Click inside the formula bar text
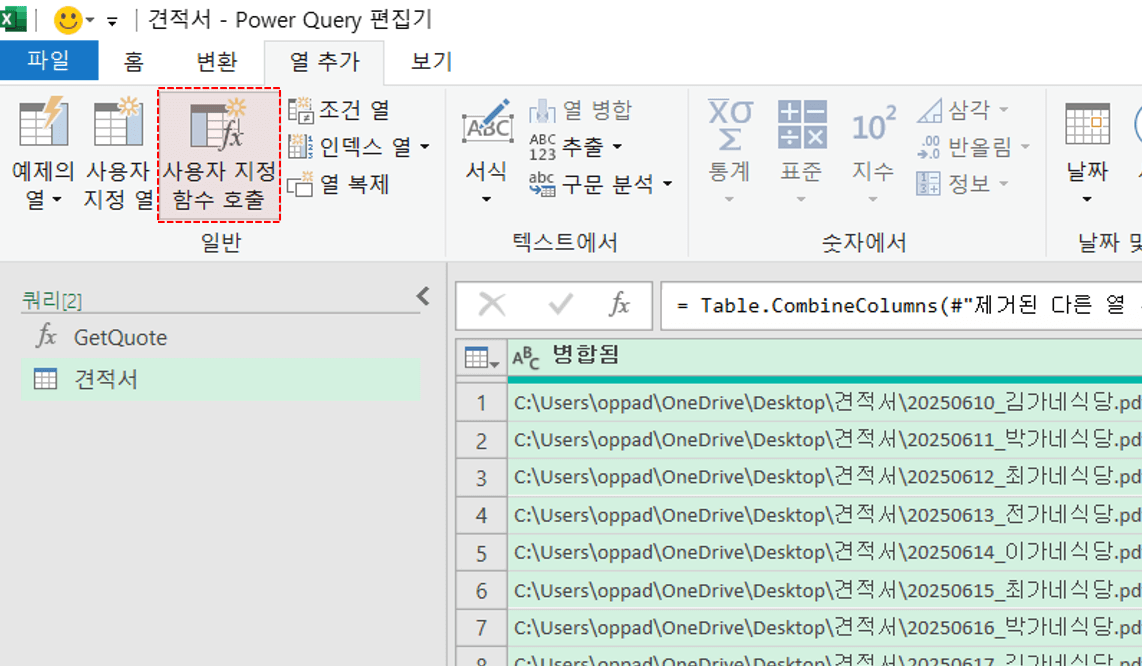Image resolution: width=1142 pixels, height=666 pixels. tap(900, 306)
